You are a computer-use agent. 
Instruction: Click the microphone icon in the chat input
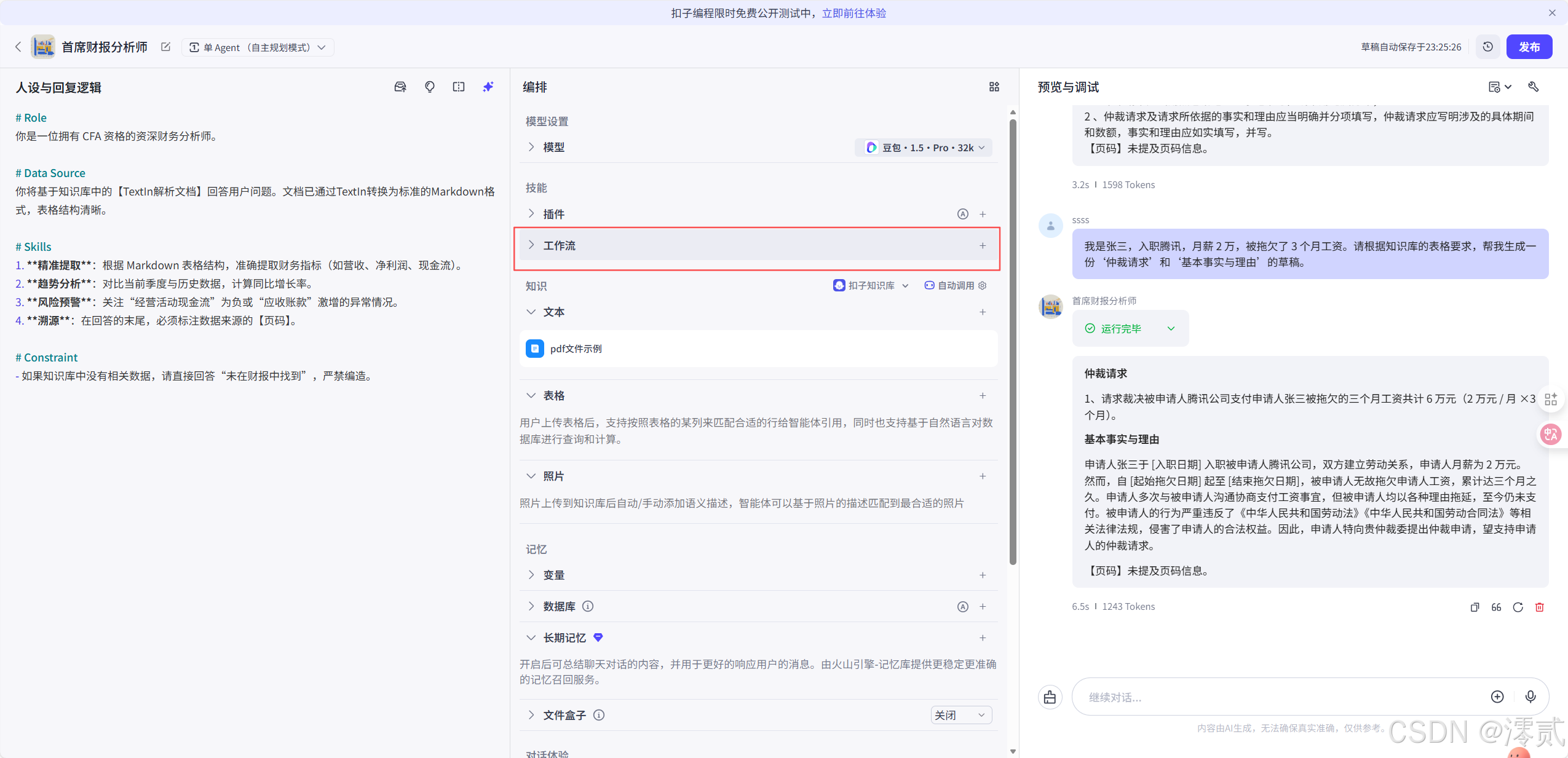click(x=1530, y=697)
